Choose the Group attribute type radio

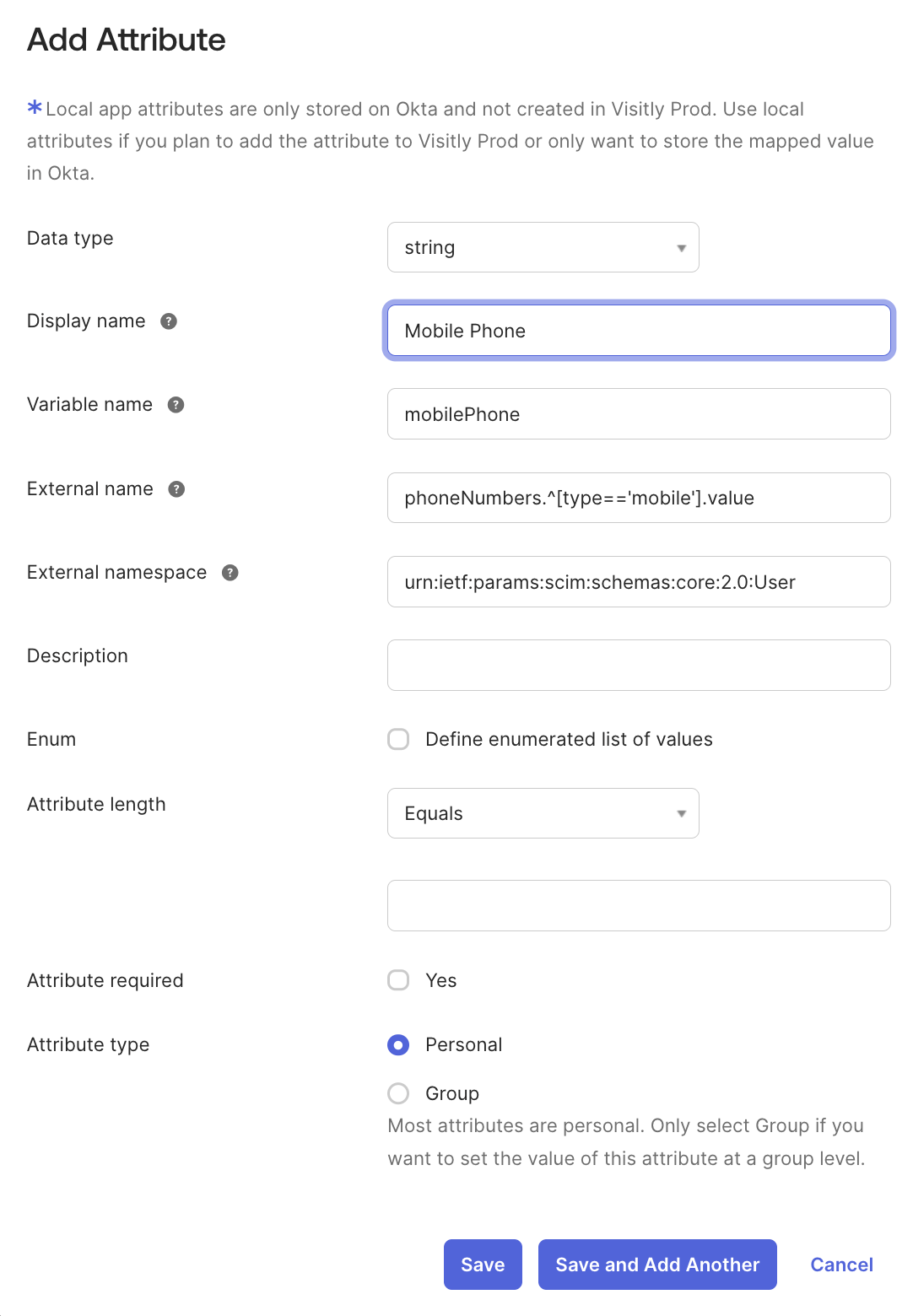pyautogui.click(x=398, y=1094)
